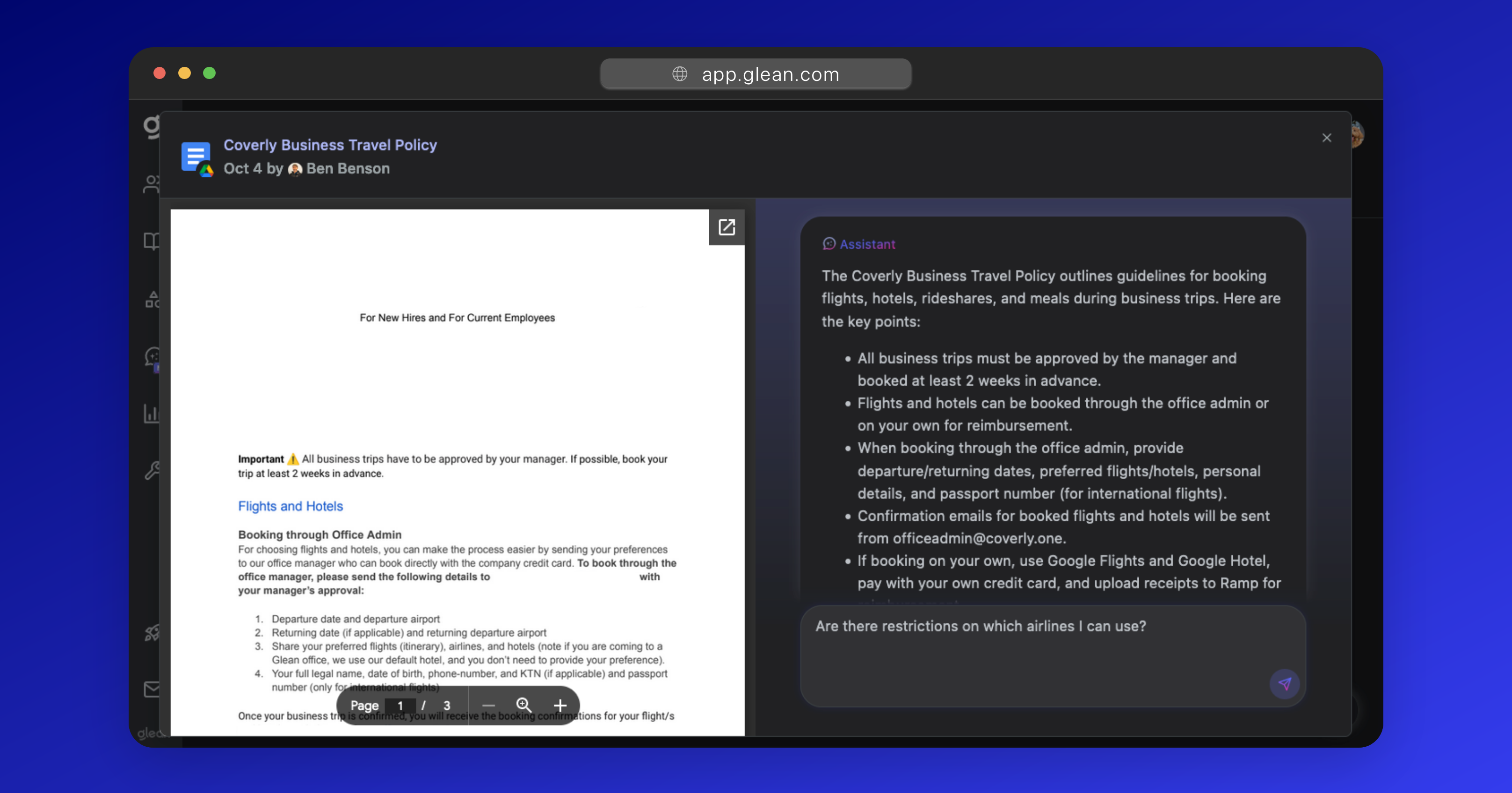Focus the Assistant question text box
The width and height of the screenshot is (1512, 793).
pos(1033,645)
